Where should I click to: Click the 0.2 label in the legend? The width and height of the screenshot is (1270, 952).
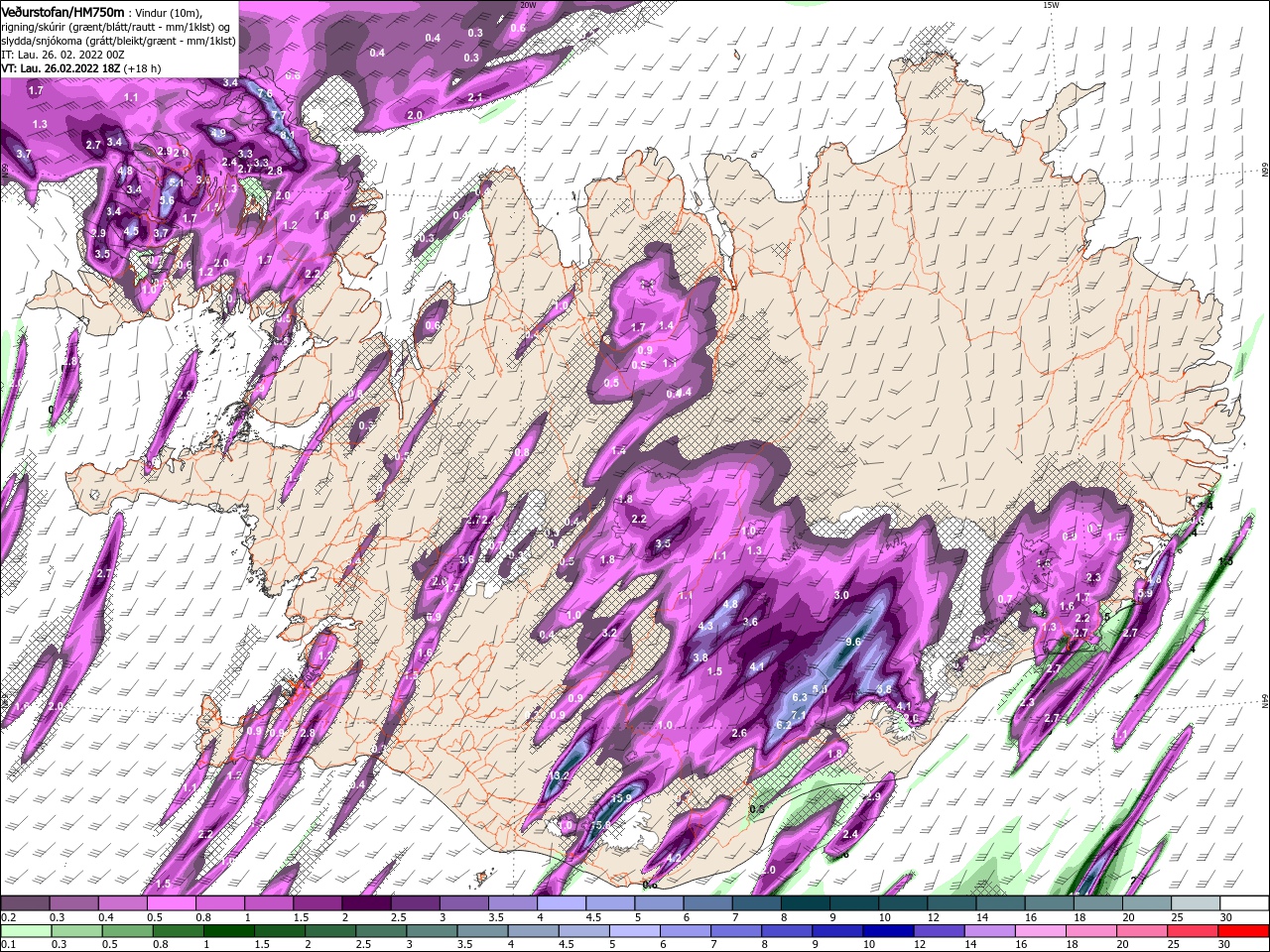coord(10,918)
